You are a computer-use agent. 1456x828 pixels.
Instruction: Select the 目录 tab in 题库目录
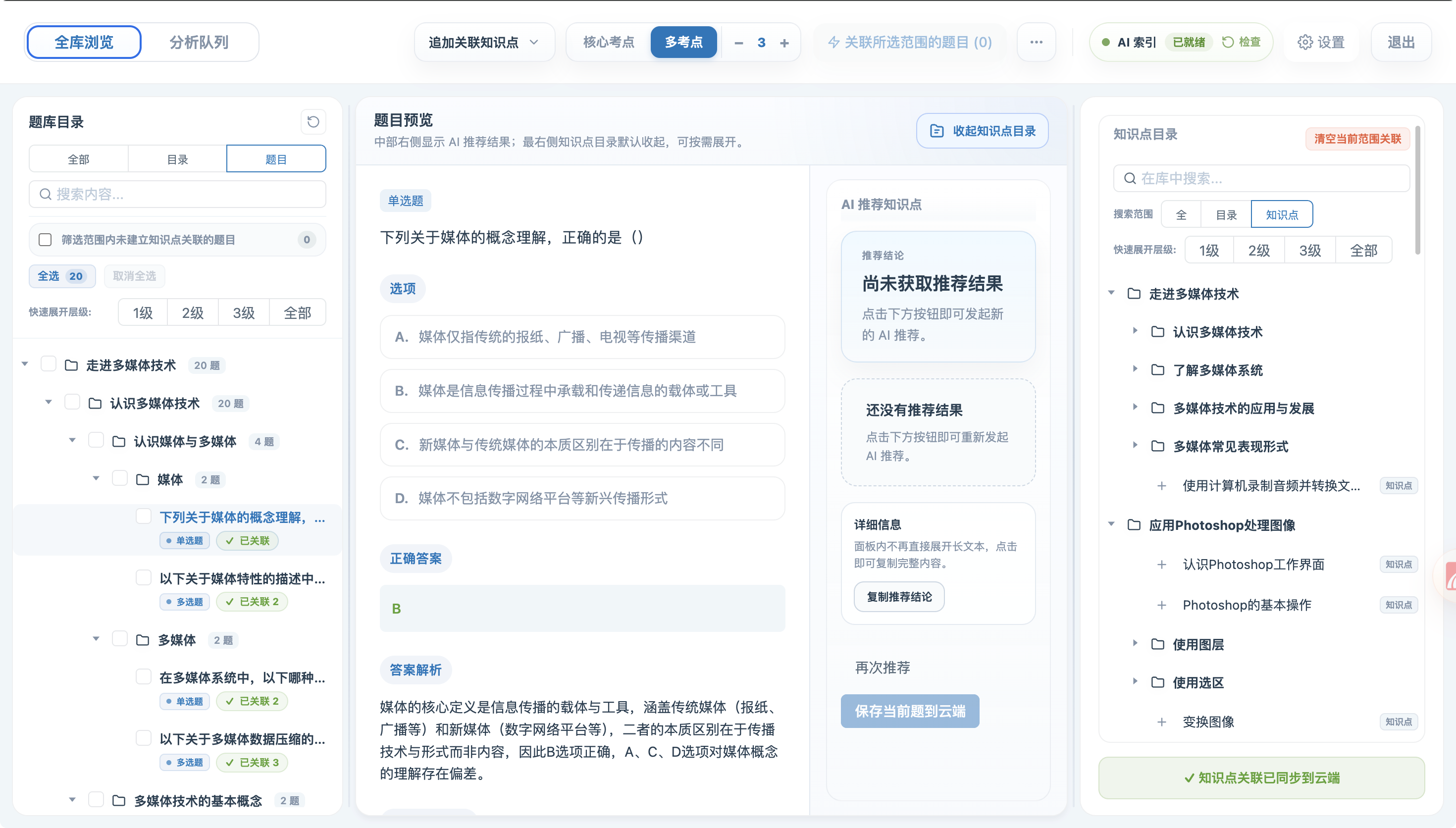point(177,159)
